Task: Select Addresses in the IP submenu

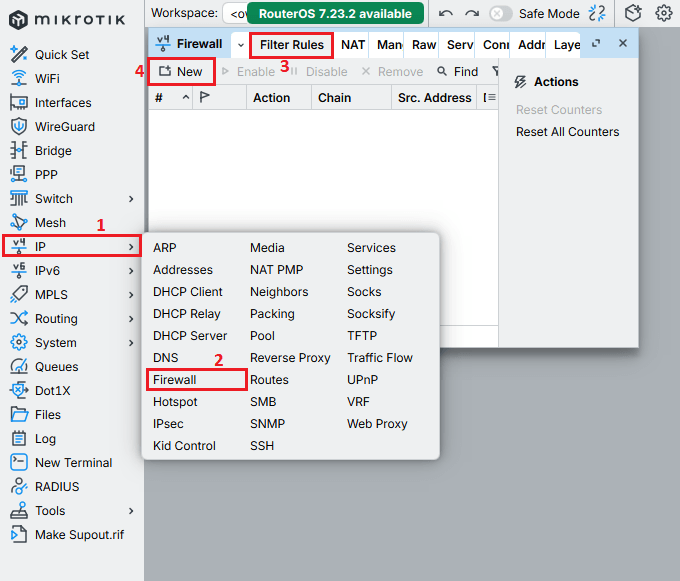Action: pos(183,270)
